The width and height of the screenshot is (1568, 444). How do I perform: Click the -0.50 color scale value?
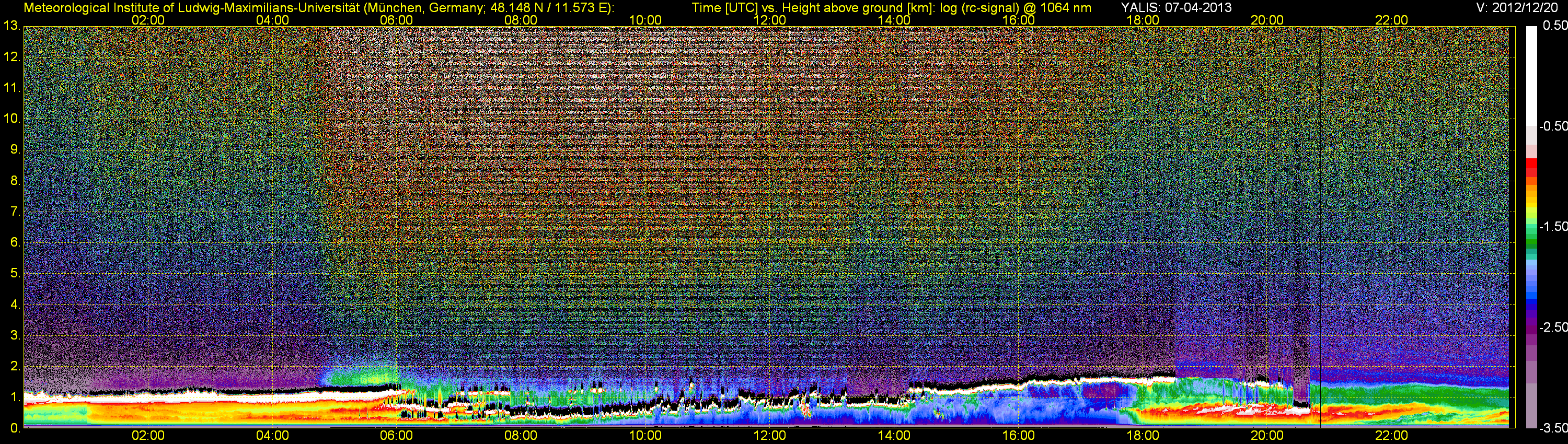click(x=1553, y=126)
